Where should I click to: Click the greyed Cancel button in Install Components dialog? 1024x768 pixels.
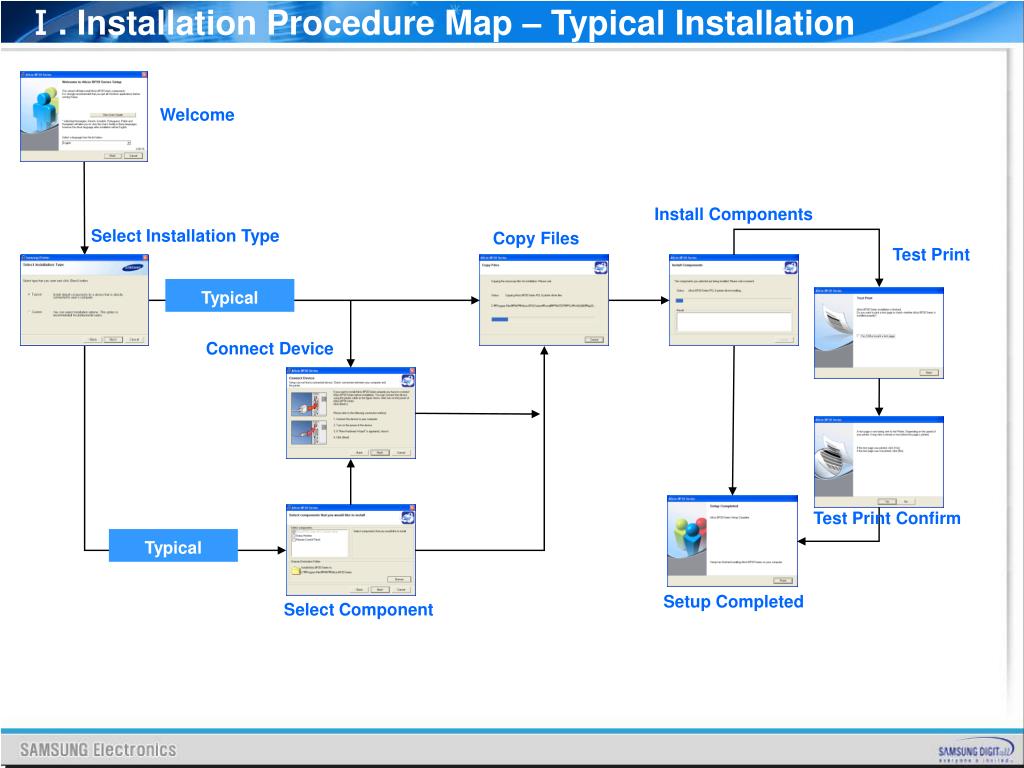(x=784, y=340)
